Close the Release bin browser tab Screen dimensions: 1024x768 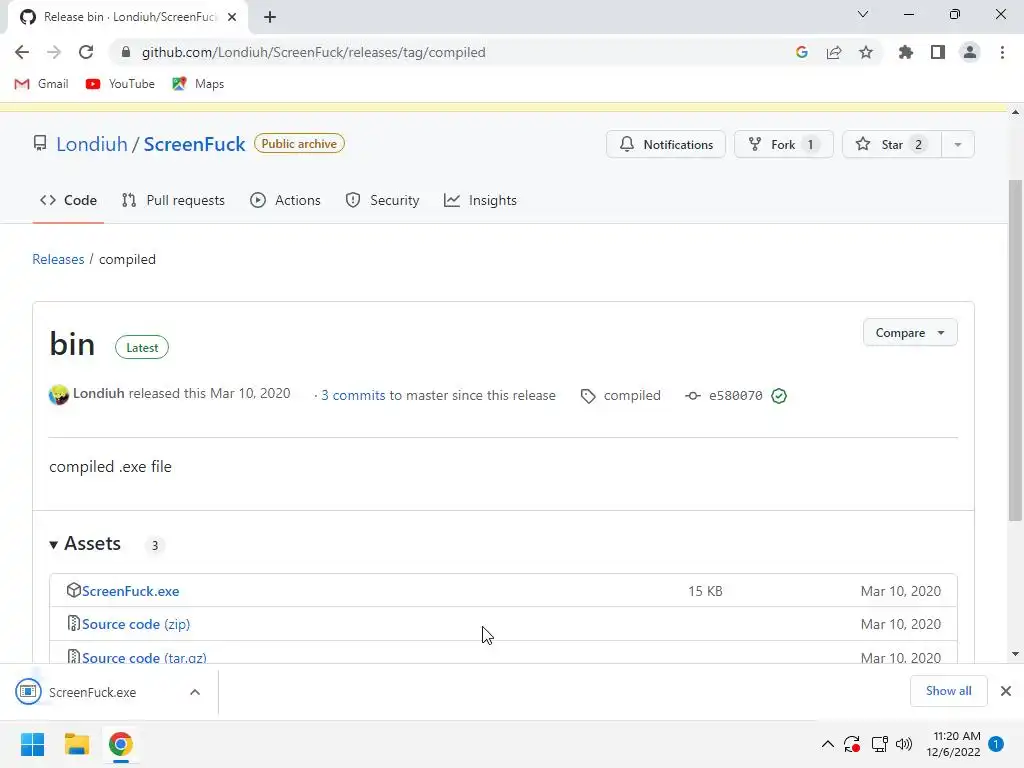[x=232, y=17]
